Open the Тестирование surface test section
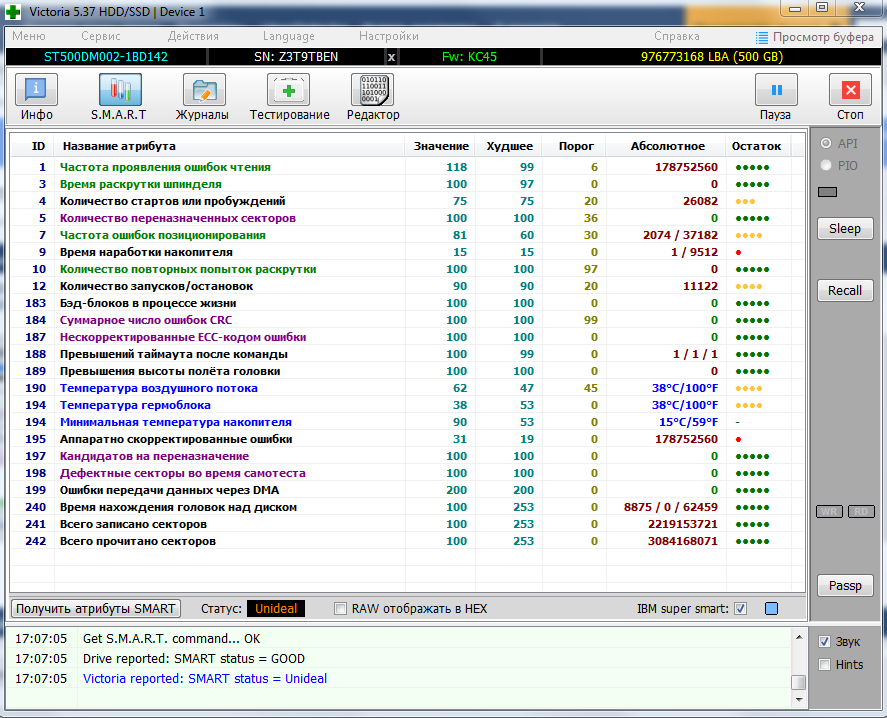This screenshot has height=718, width=887. 289,97
